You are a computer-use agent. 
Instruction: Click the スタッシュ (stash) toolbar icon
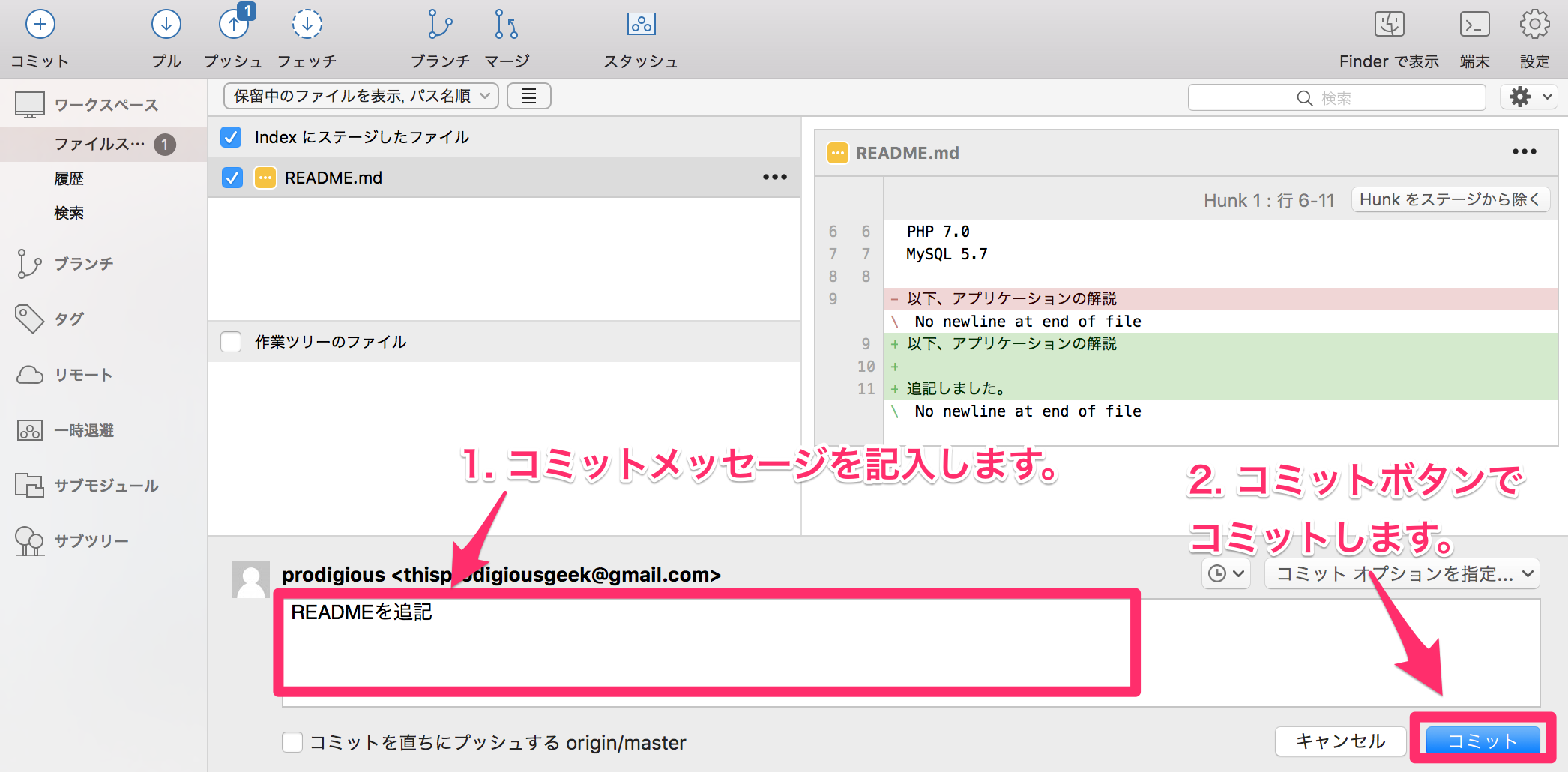[x=641, y=25]
